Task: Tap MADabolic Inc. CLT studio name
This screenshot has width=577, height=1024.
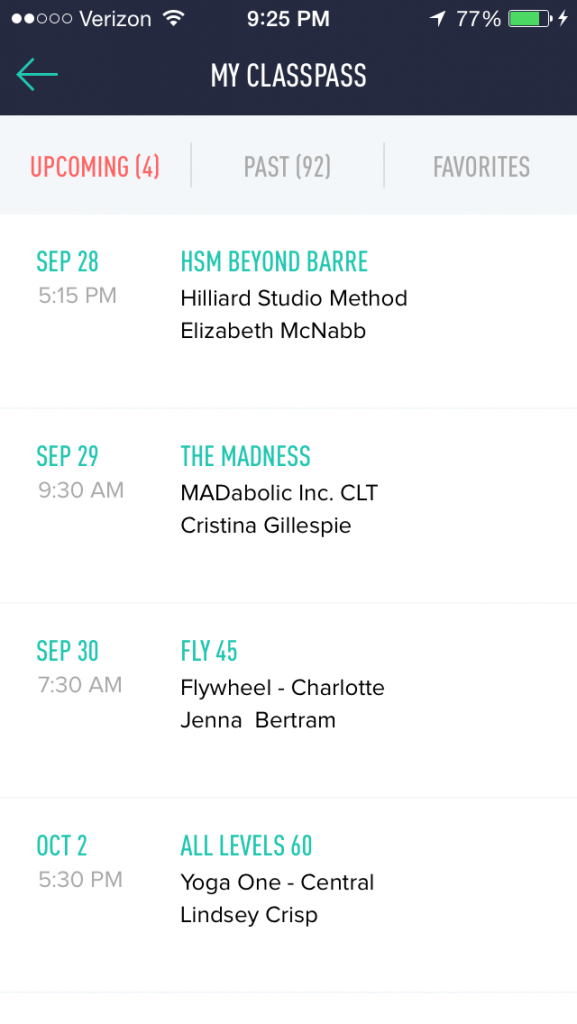Action: pyautogui.click(x=279, y=493)
